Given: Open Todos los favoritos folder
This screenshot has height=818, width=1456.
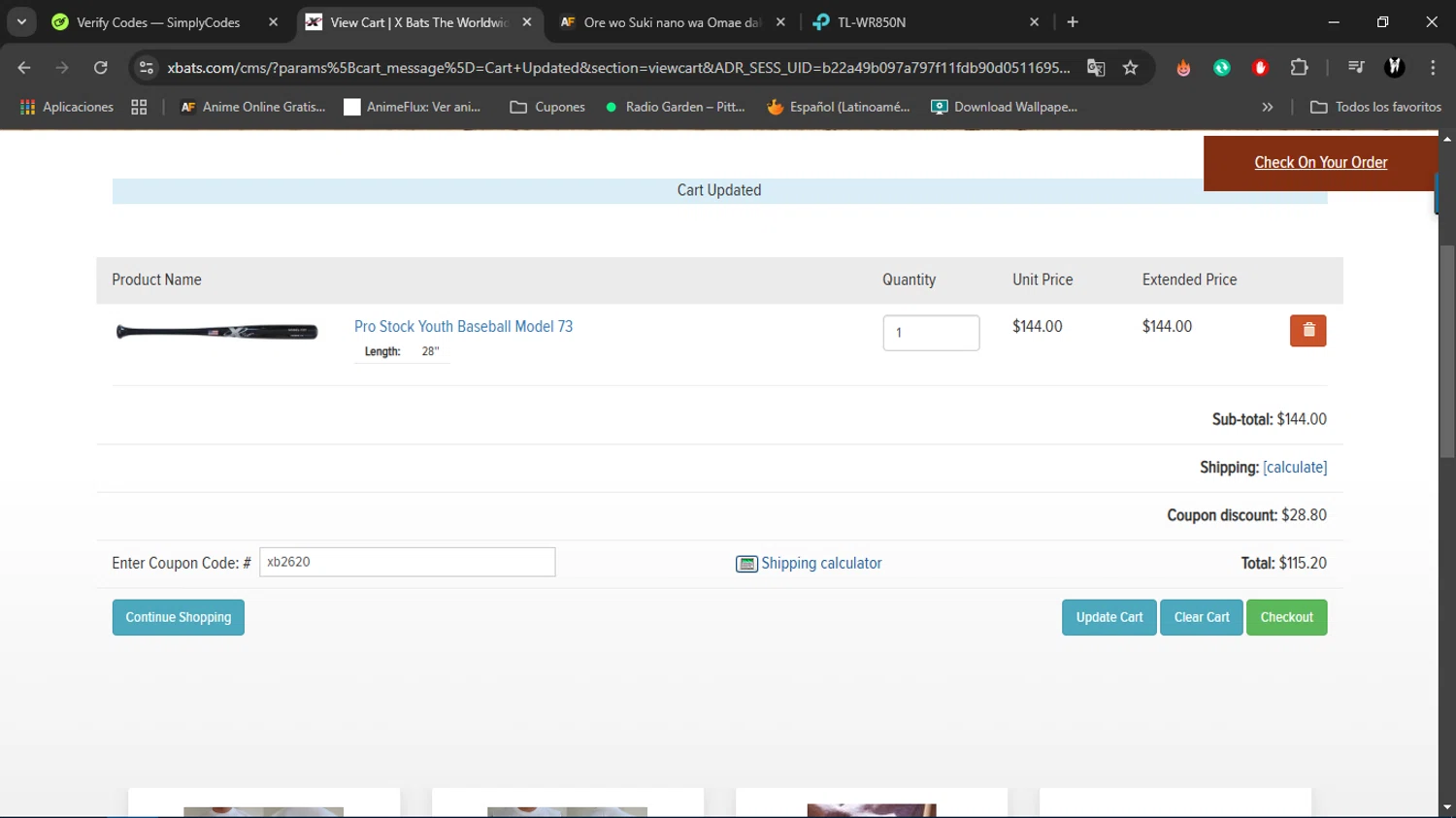Looking at the screenshot, I should [1375, 107].
